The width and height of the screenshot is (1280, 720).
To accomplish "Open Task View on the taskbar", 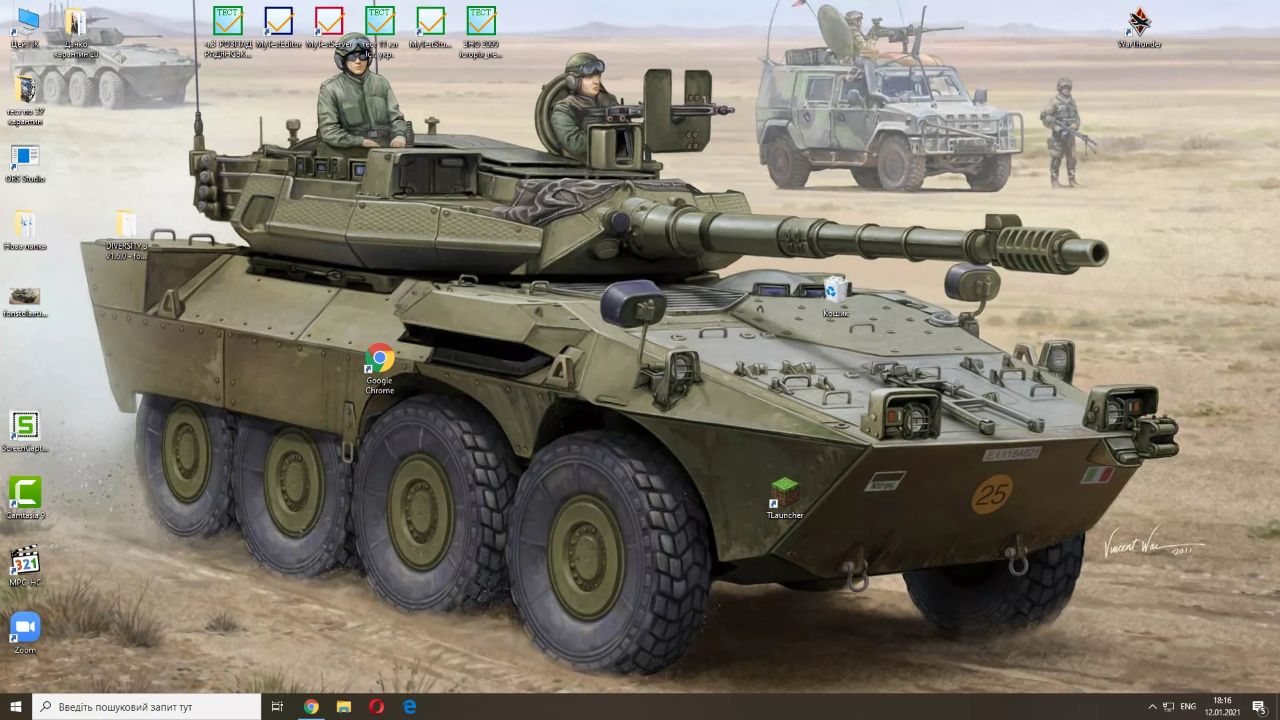I will click(x=278, y=706).
